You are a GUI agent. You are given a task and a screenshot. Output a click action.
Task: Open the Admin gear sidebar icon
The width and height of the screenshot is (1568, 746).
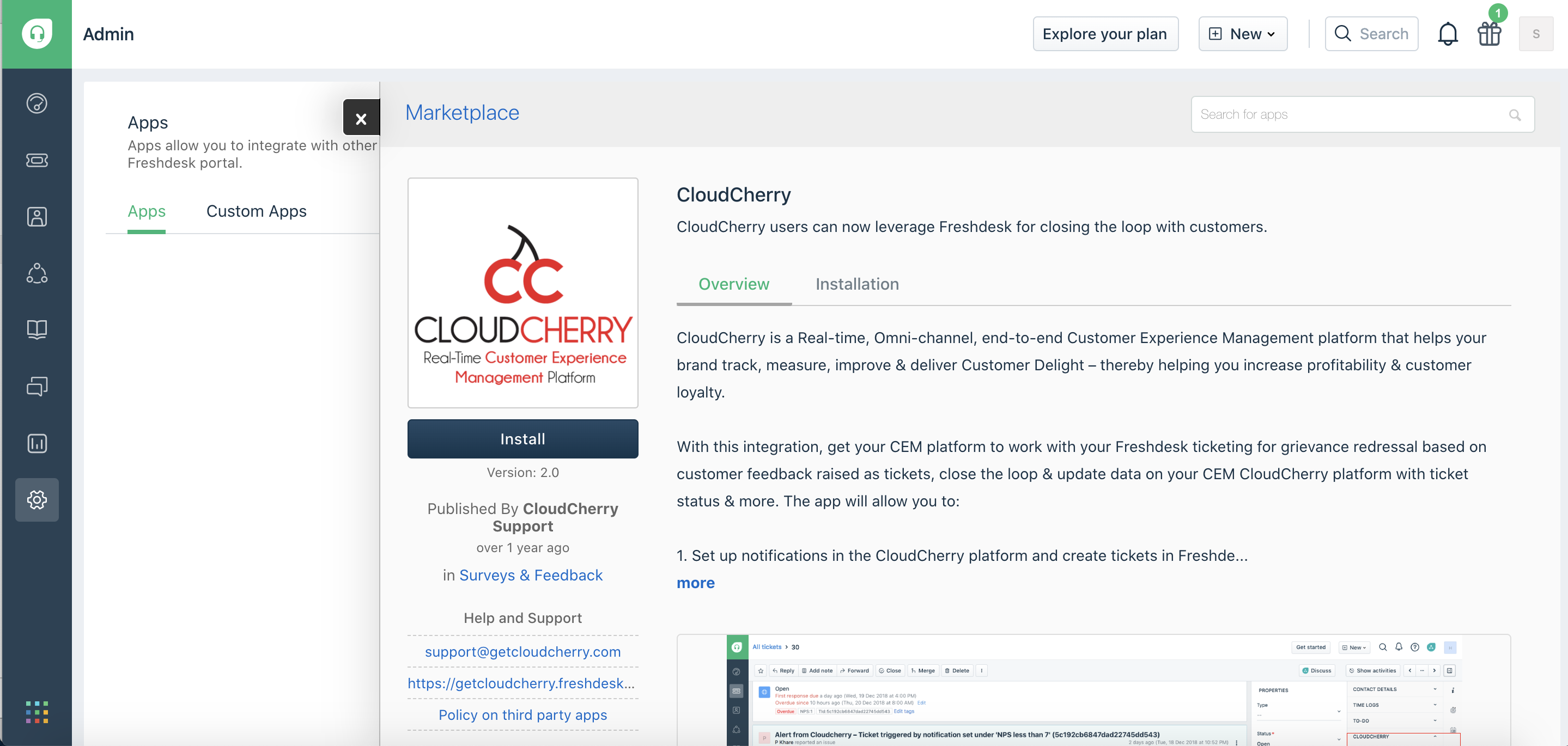click(x=37, y=499)
